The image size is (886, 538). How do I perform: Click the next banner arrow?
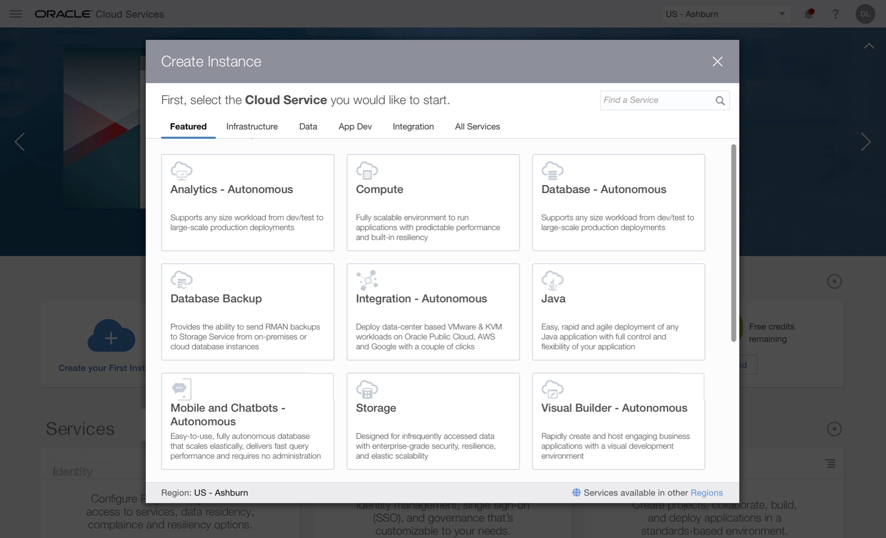tap(866, 142)
